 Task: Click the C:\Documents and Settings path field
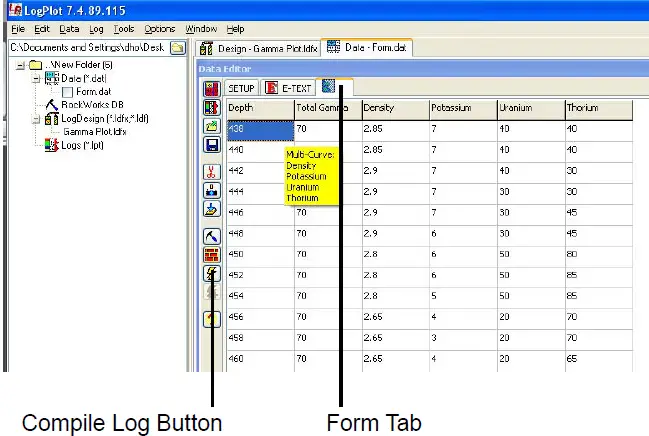tap(89, 48)
